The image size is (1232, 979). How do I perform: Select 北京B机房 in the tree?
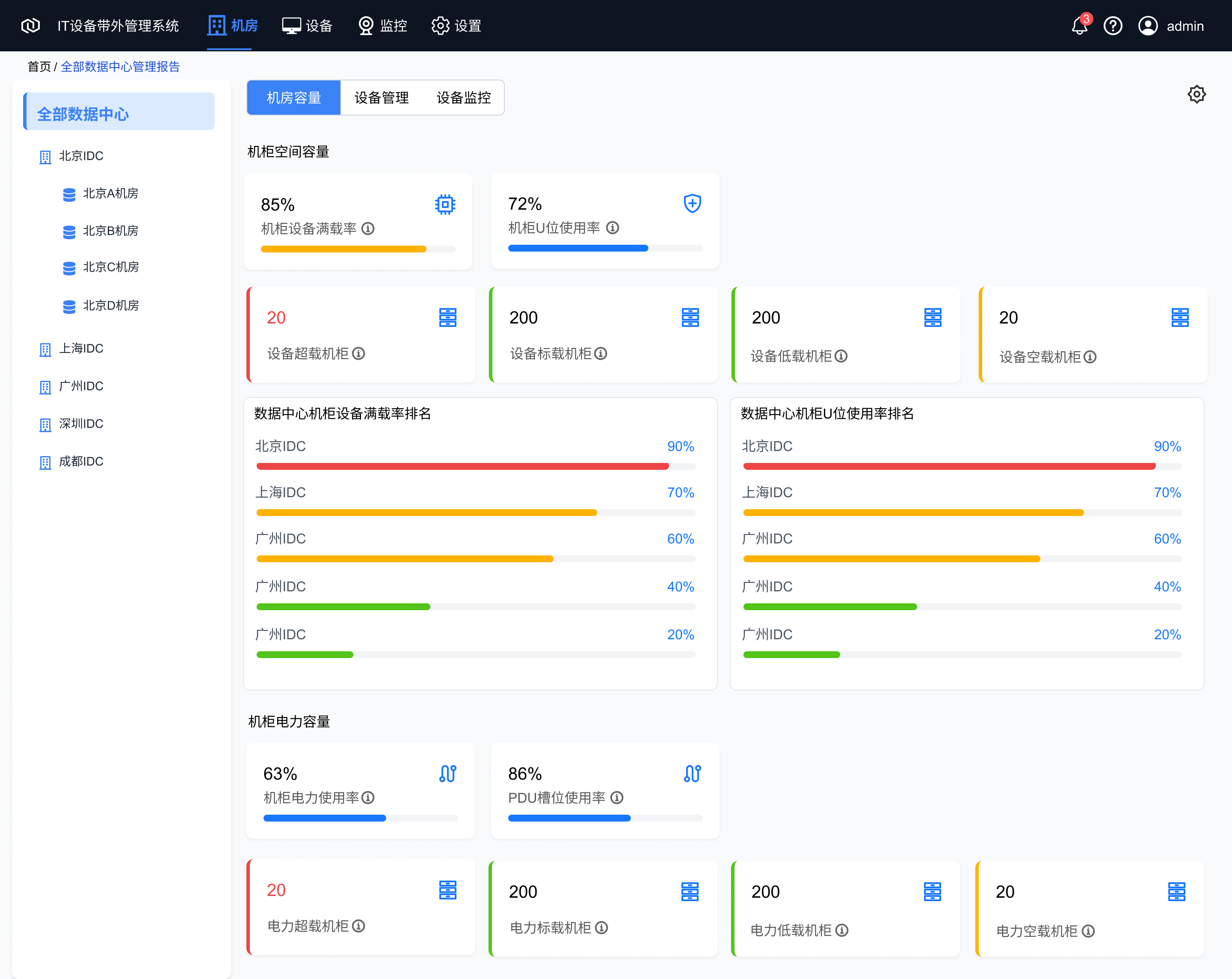pos(101,231)
